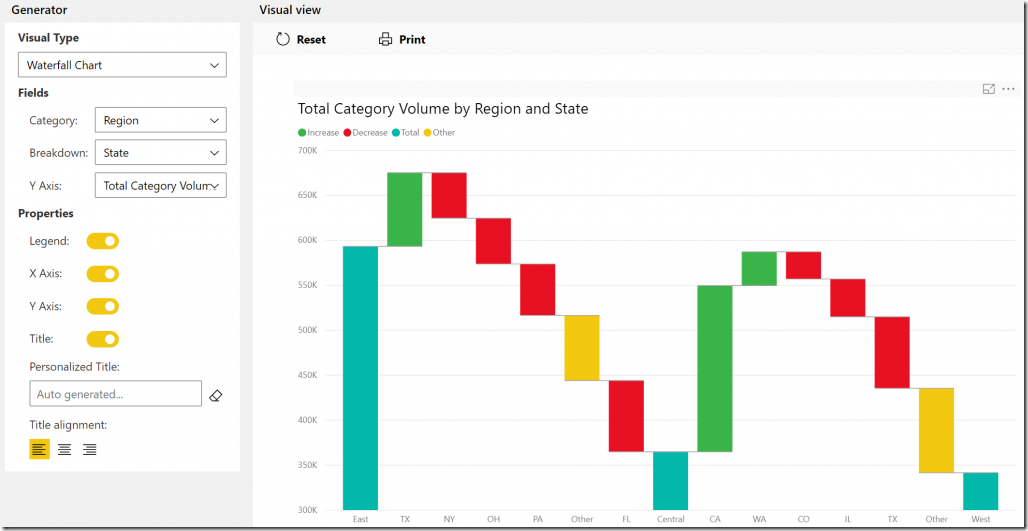The width and height of the screenshot is (1028, 531).
Task: Toggle the Y Axis switch
Action: click(x=102, y=306)
